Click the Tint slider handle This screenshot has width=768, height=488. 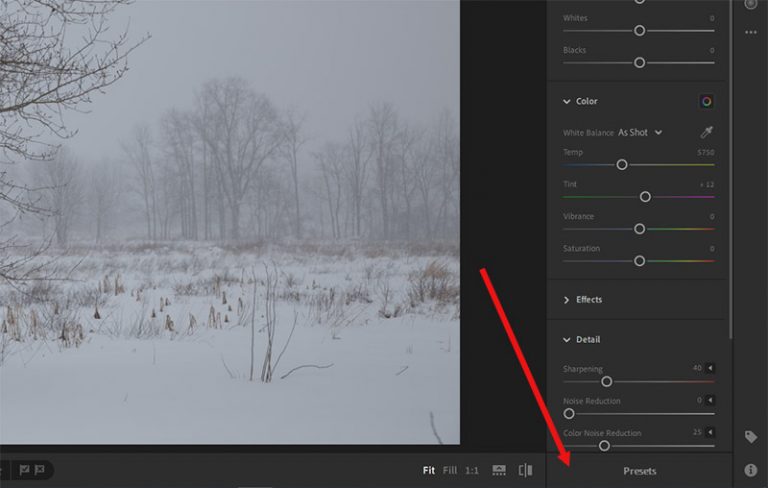coord(645,197)
